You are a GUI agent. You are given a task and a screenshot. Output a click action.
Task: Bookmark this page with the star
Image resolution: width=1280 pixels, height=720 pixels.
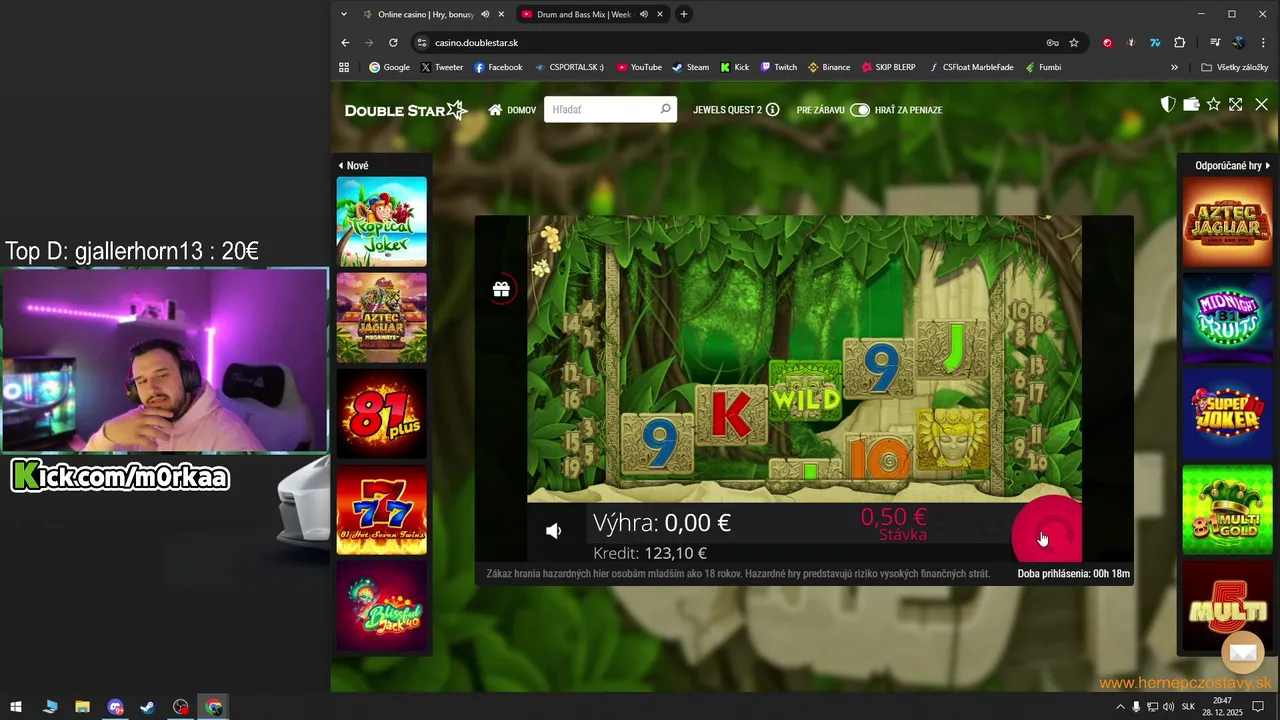1074,43
